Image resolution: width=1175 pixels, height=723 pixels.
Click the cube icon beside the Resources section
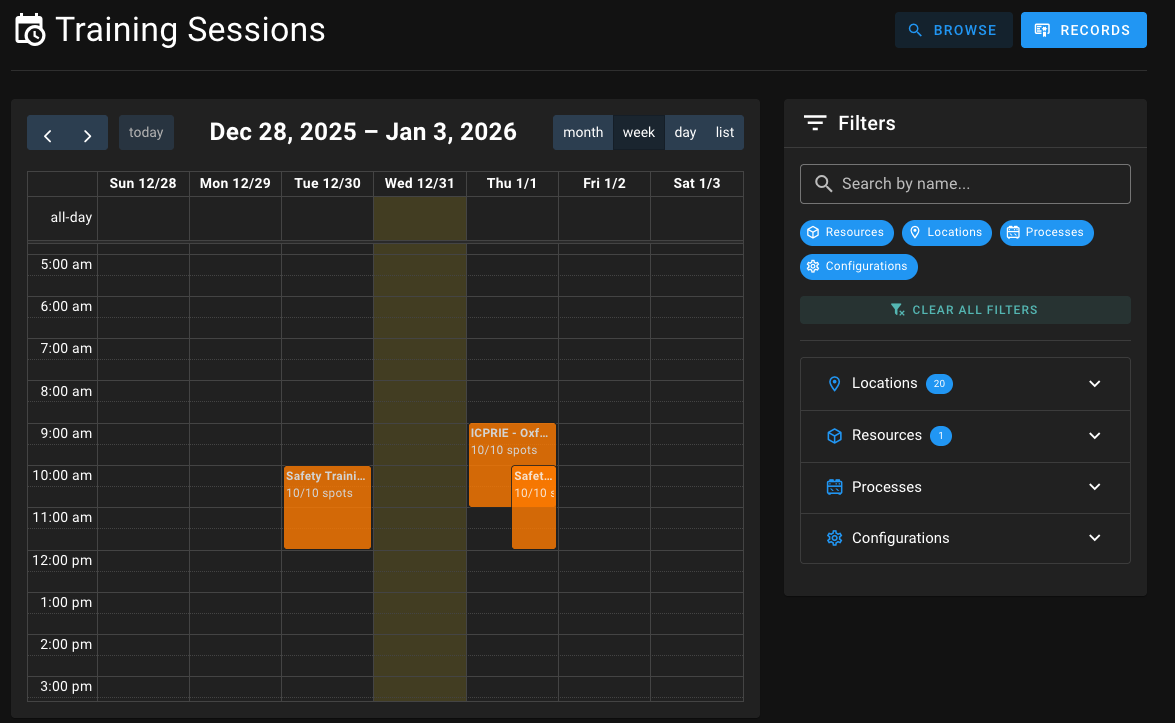tap(834, 435)
